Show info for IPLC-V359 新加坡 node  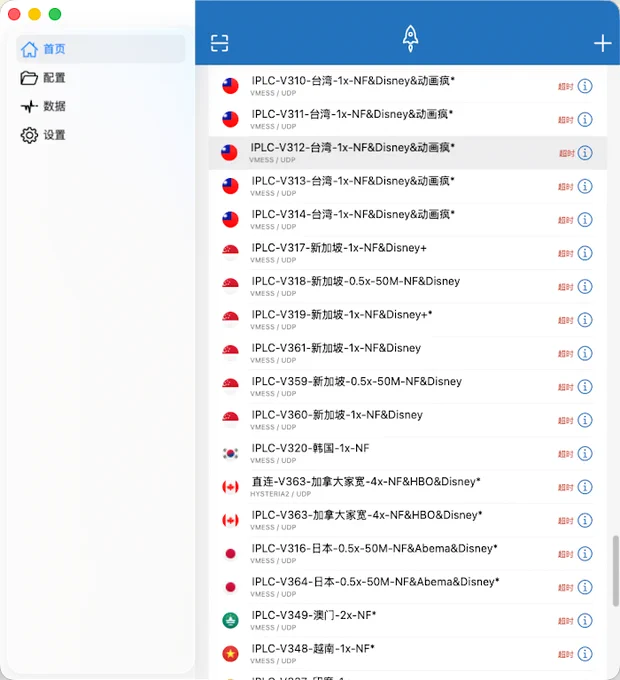tap(585, 386)
